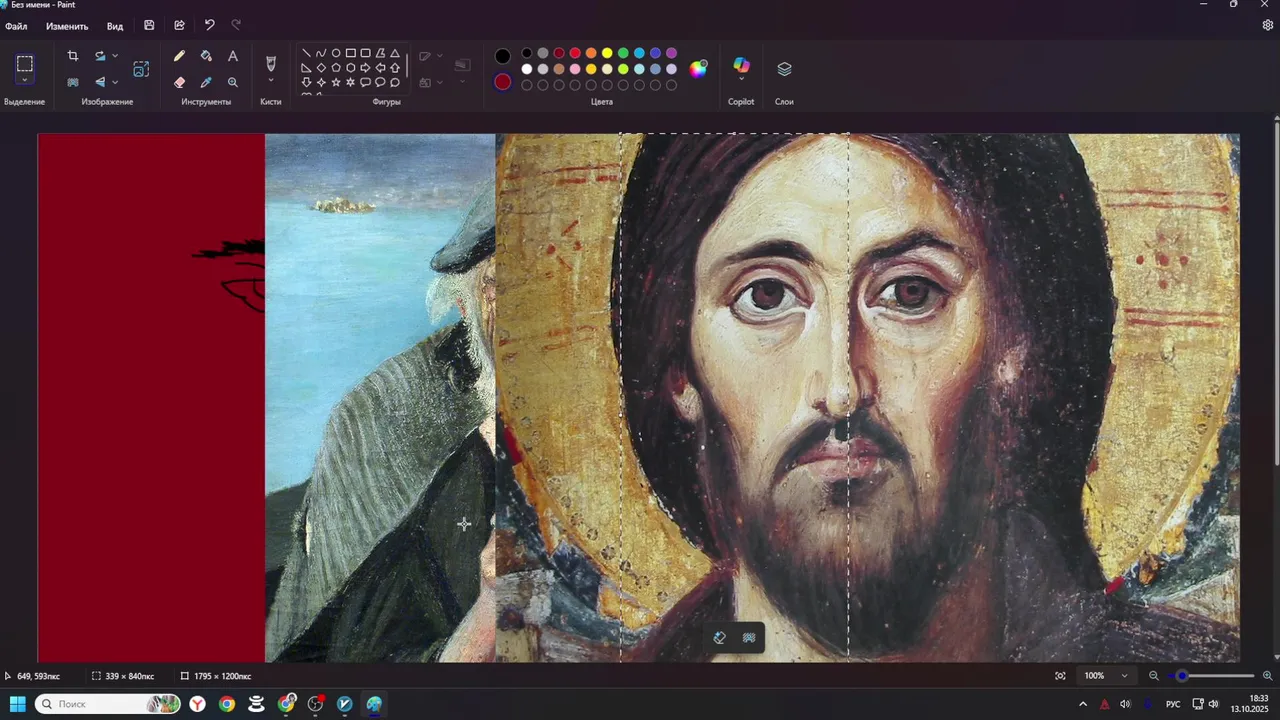1280x720 pixels.
Task: Expand the Brushes dropdown arrow
Action: (x=271, y=81)
